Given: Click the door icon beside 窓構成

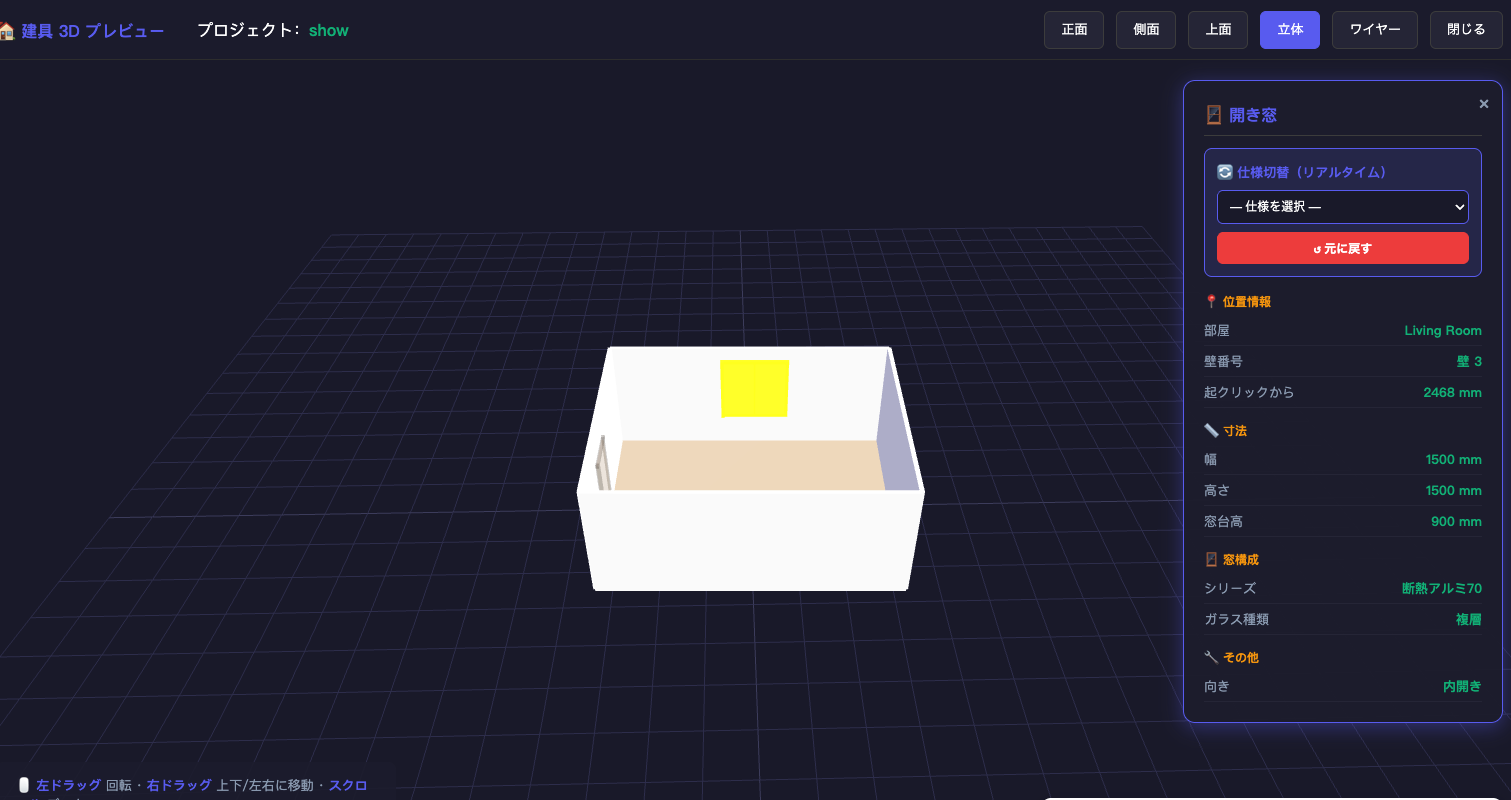Looking at the screenshot, I should pos(1211,560).
